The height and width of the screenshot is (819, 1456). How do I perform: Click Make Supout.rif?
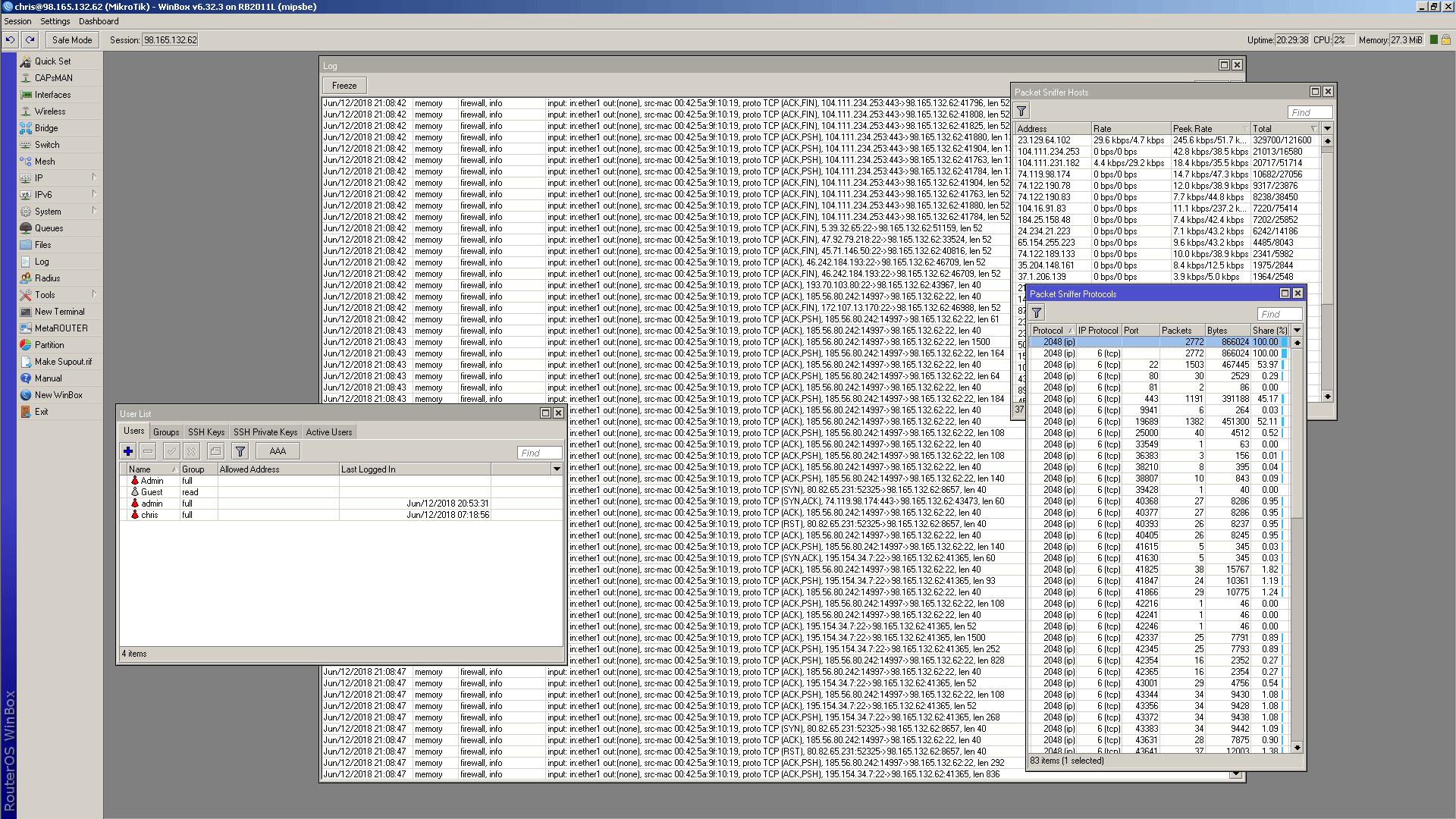(x=63, y=362)
